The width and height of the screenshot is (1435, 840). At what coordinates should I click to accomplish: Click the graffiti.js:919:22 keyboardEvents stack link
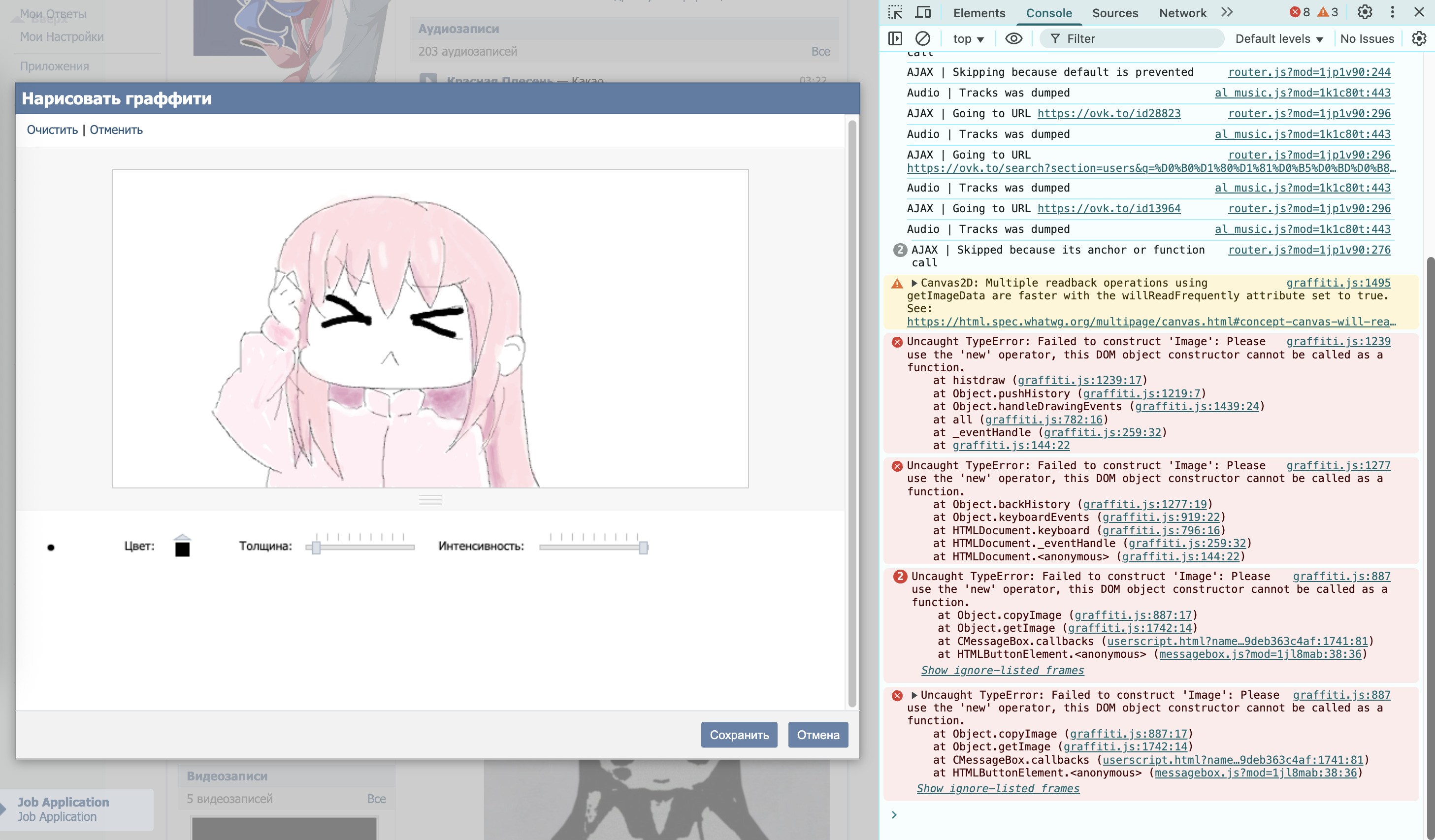[1161, 517]
